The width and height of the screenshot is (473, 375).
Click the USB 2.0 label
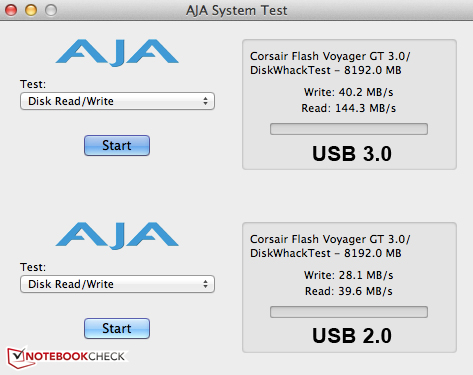[x=352, y=336]
